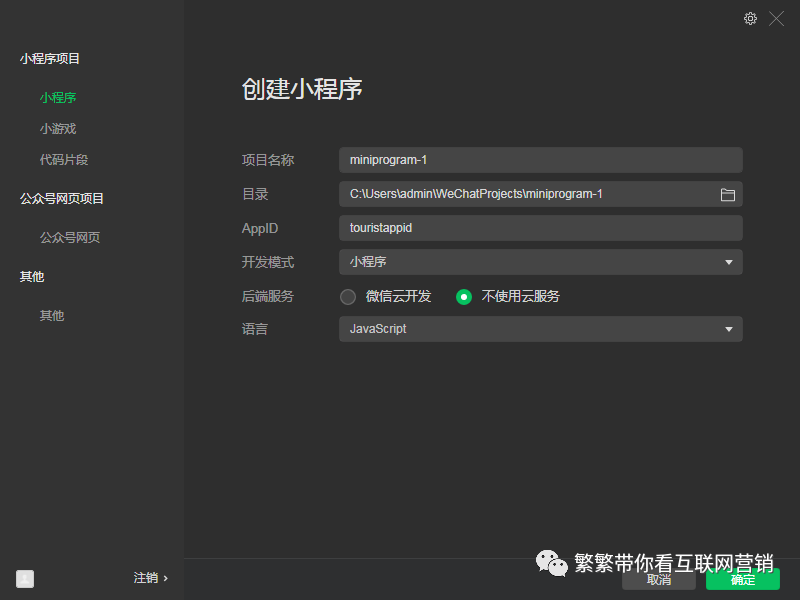Click the 项目名称 input showing miniprogram-1
Image resolution: width=800 pixels, height=600 pixels.
pos(540,160)
